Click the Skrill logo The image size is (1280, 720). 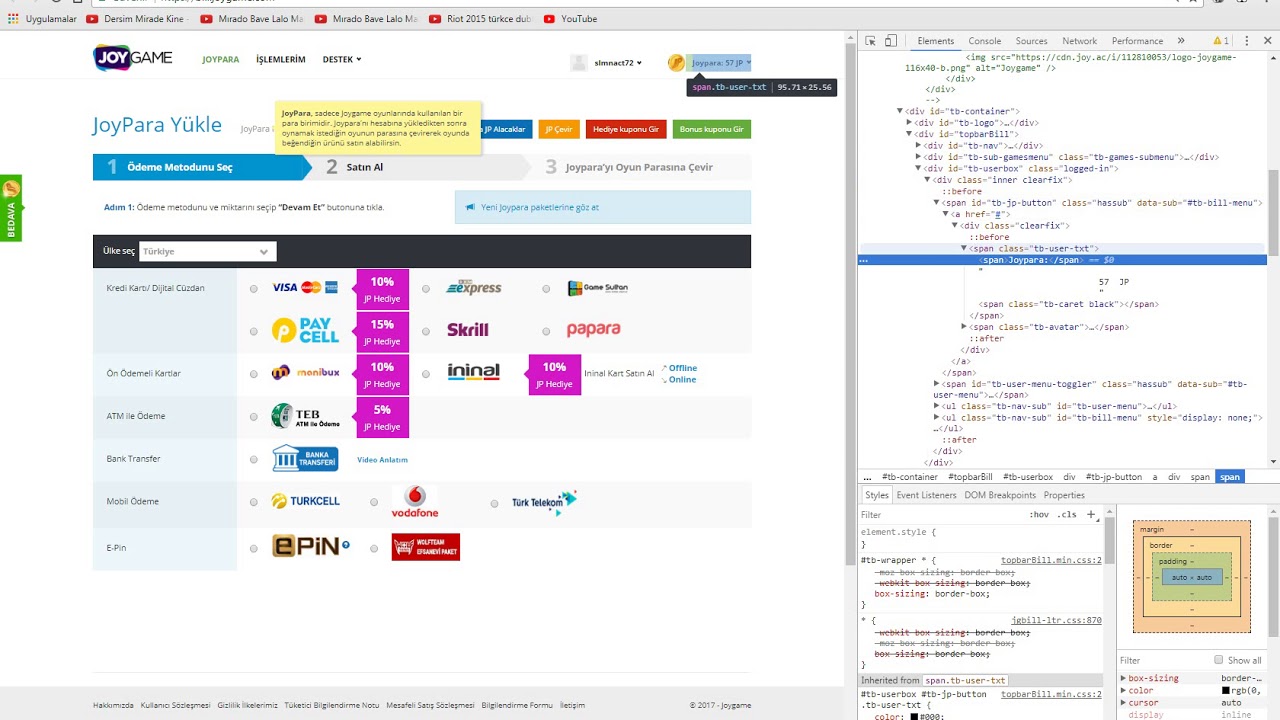468,330
